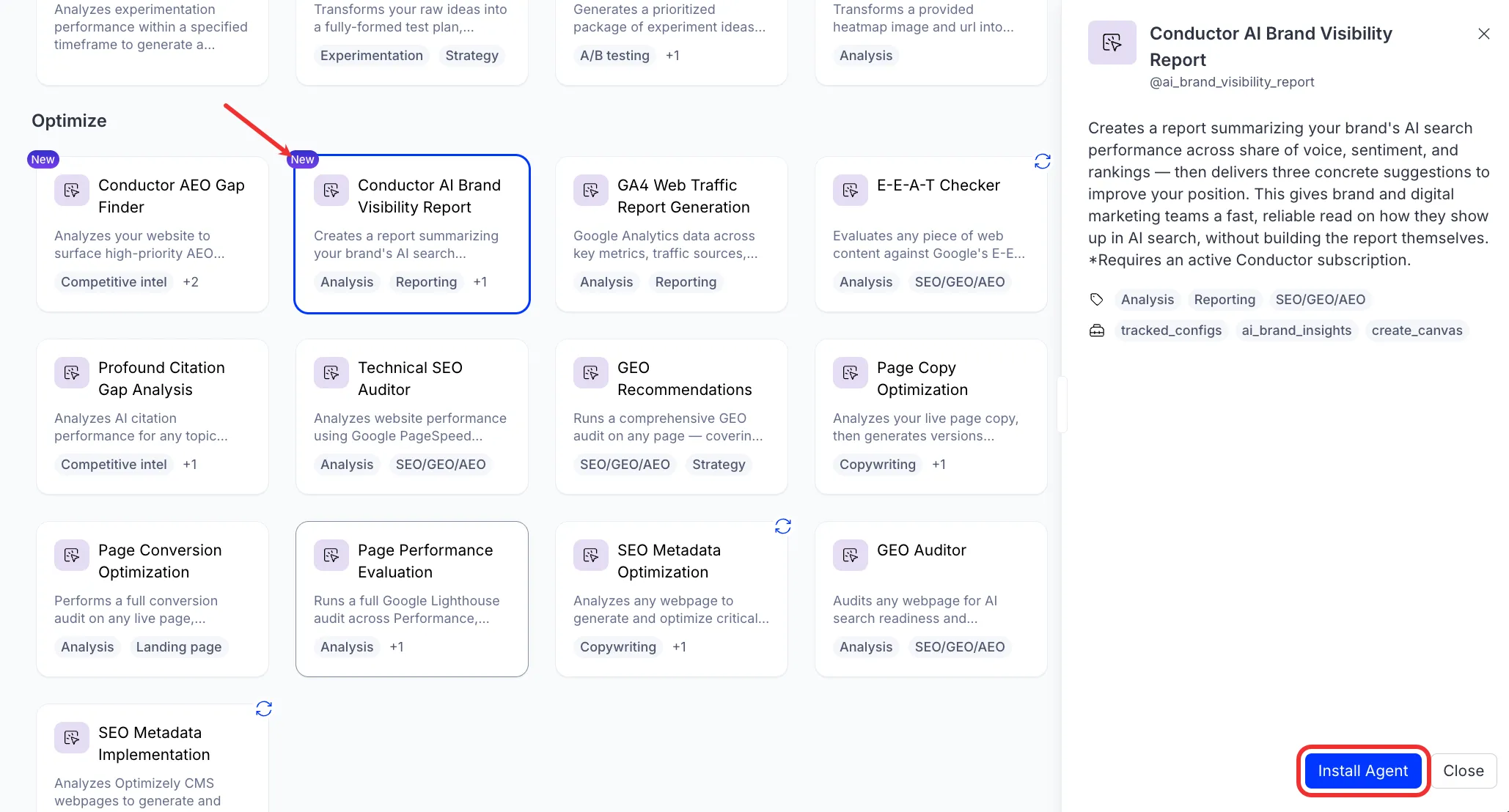
Task: Click the refresh icon on SEO Metadata Implementation card
Action: coord(264,709)
